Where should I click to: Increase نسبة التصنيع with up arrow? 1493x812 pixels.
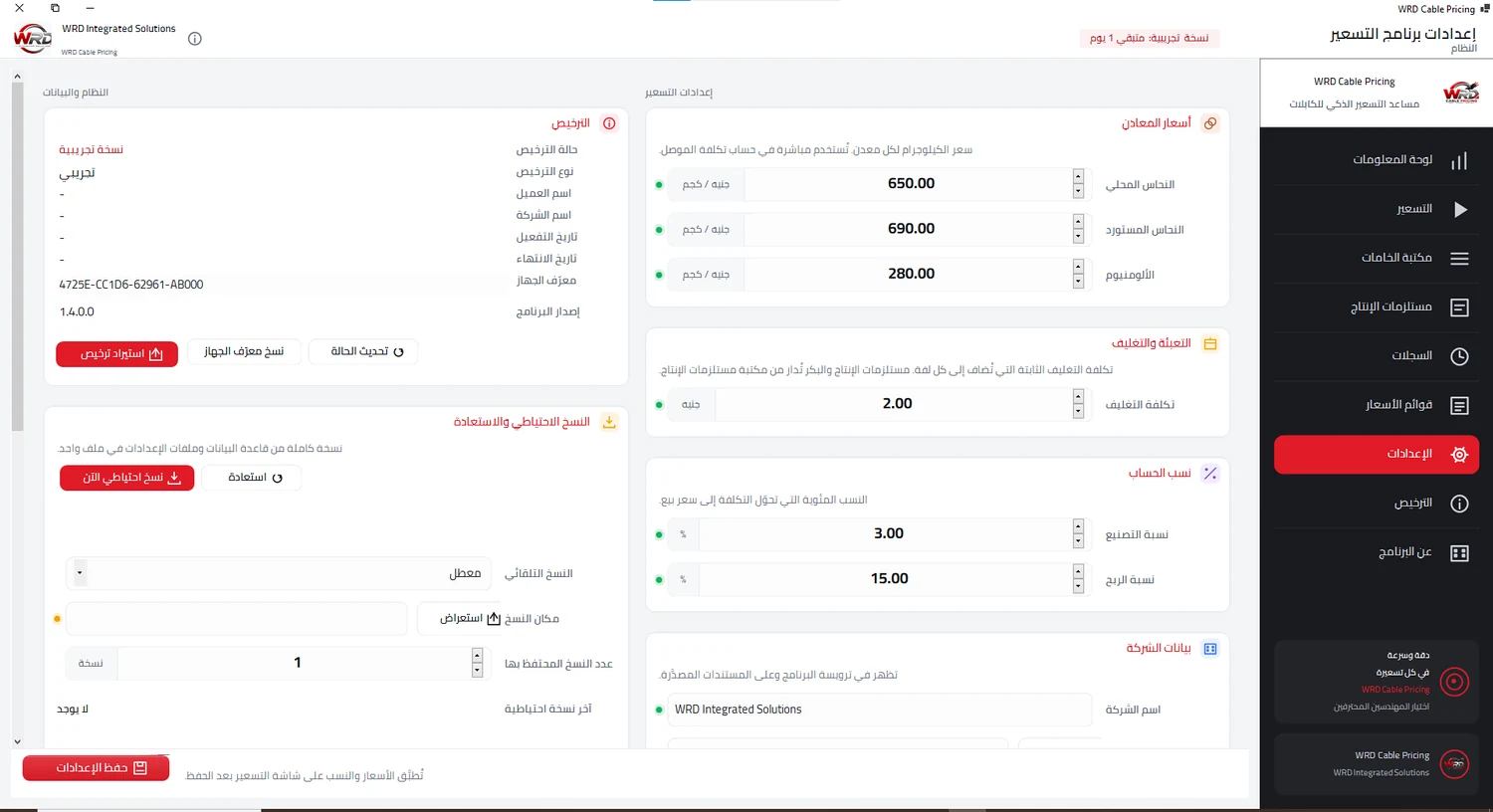[x=1078, y=527]
